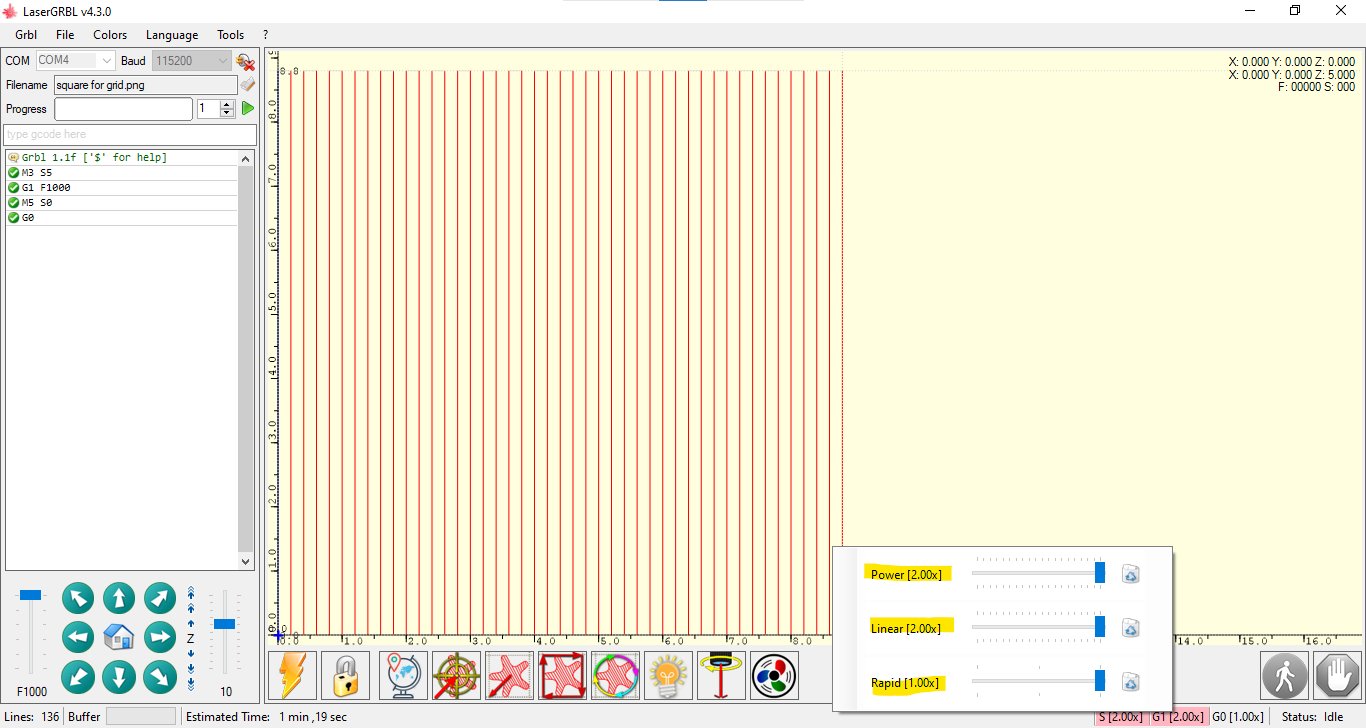Increase the repeat count with up arrow
This screenshot has height=728, width=1366.
227,104
